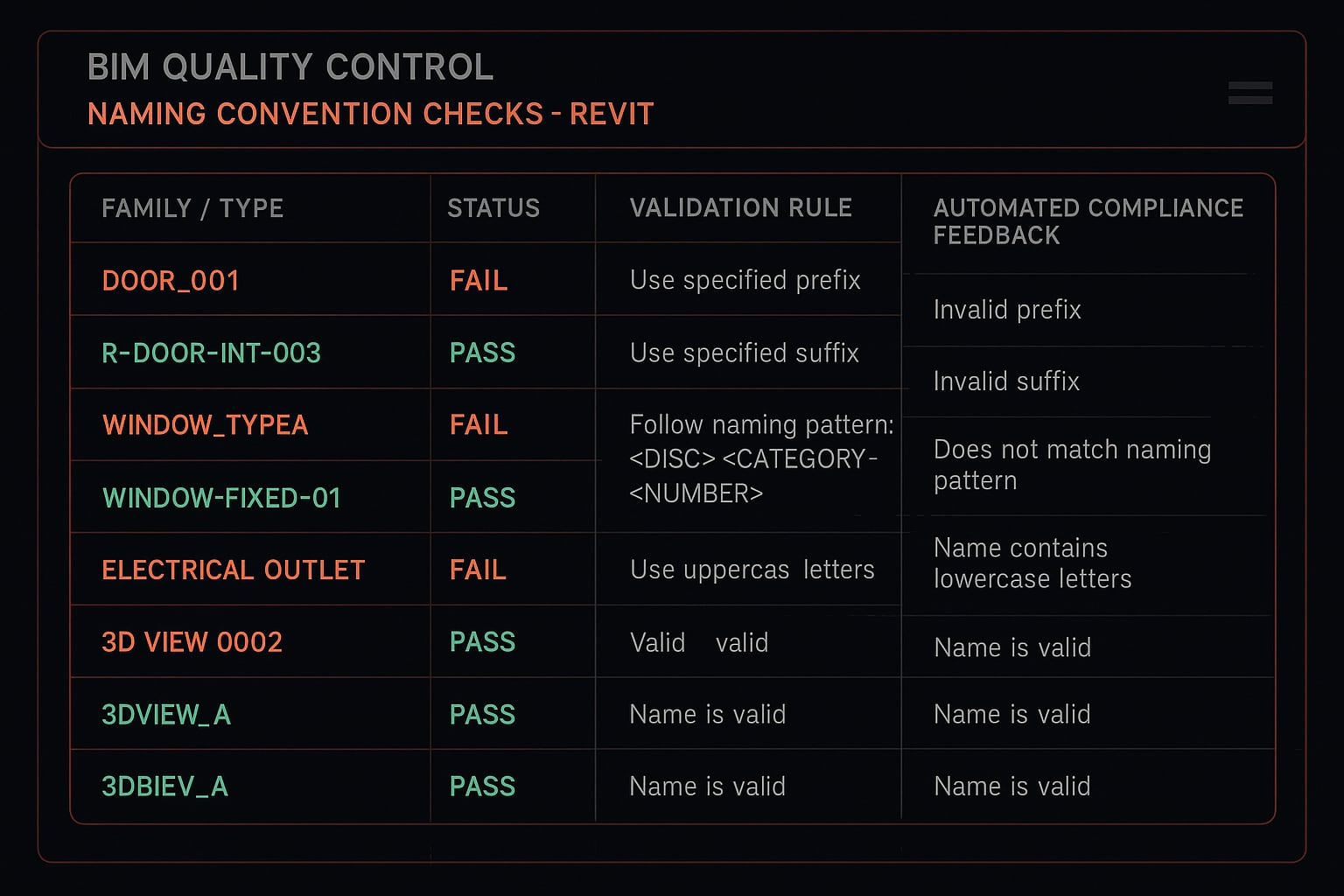This screenshot has height=896, width=1344.
Task: Click the FAIL status for DOOR_001
Action: tap(479, 281)
